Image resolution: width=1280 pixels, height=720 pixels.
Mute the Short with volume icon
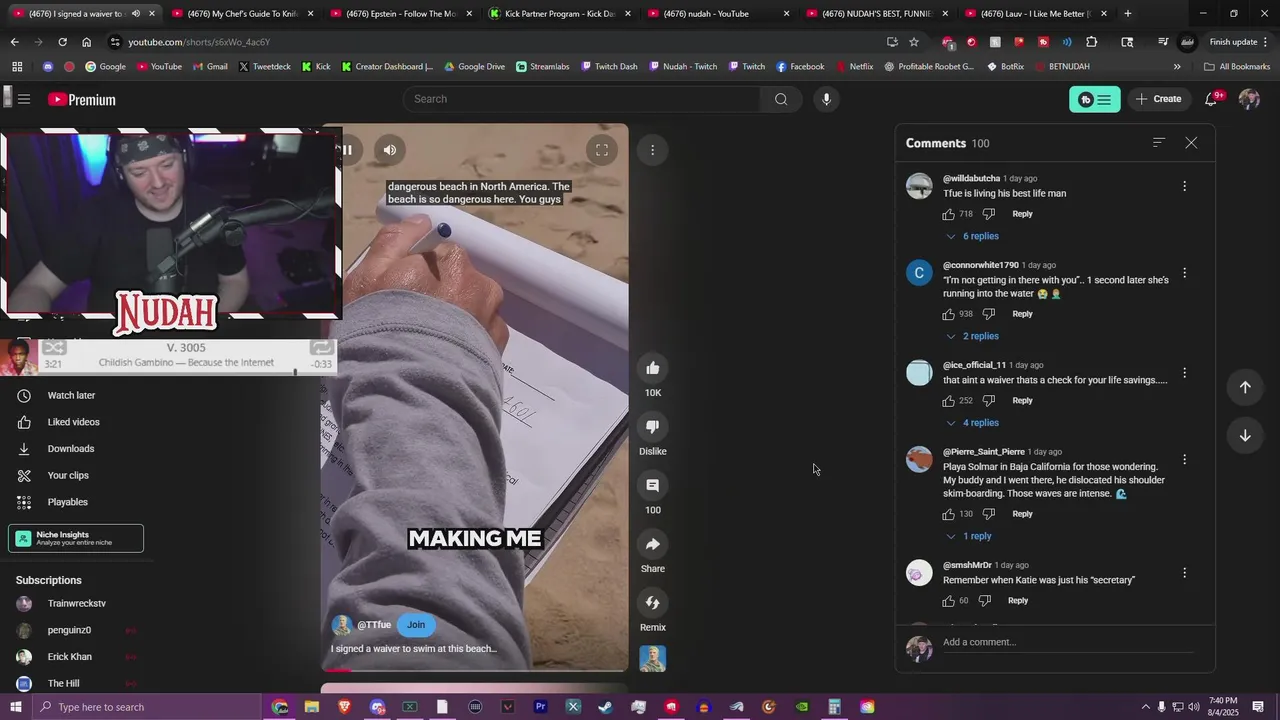point(390,150)
